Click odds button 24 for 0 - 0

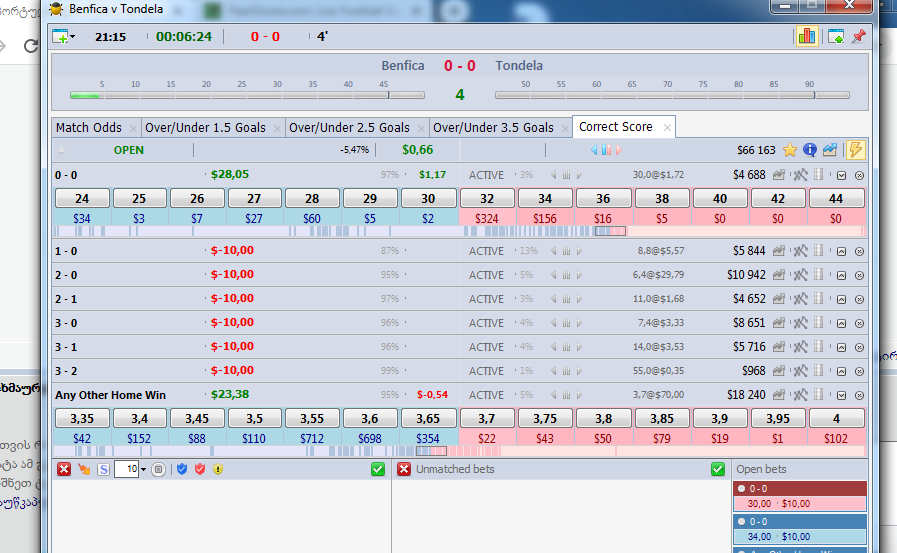click(82, 198)
